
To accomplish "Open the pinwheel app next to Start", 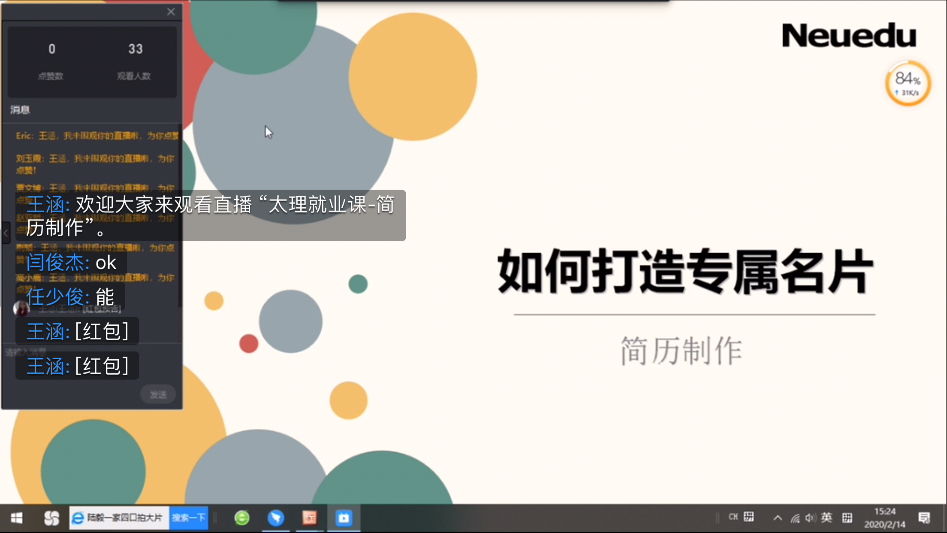I will click(51, 518).
